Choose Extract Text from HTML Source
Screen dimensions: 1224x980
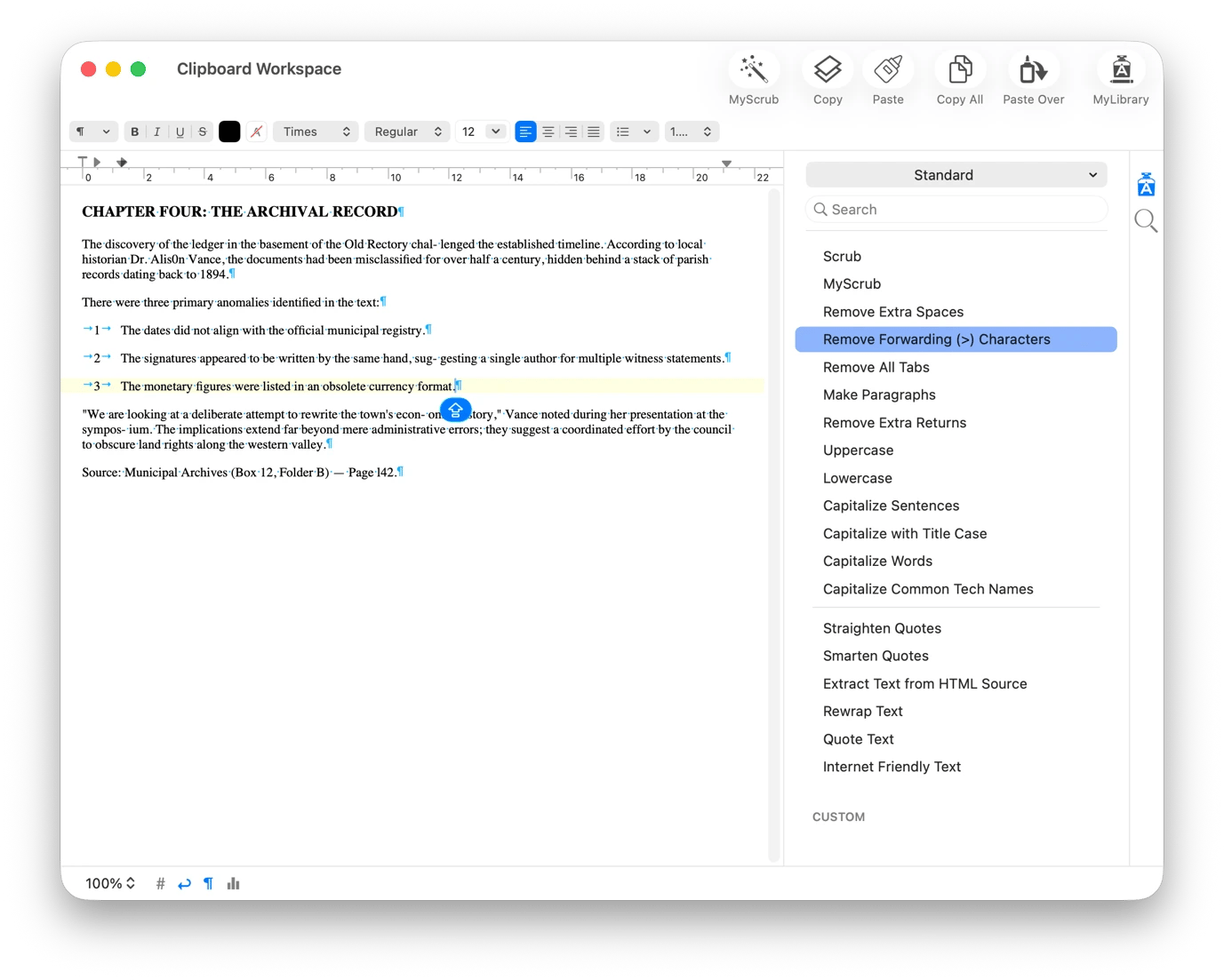click(x=956, y=684)
